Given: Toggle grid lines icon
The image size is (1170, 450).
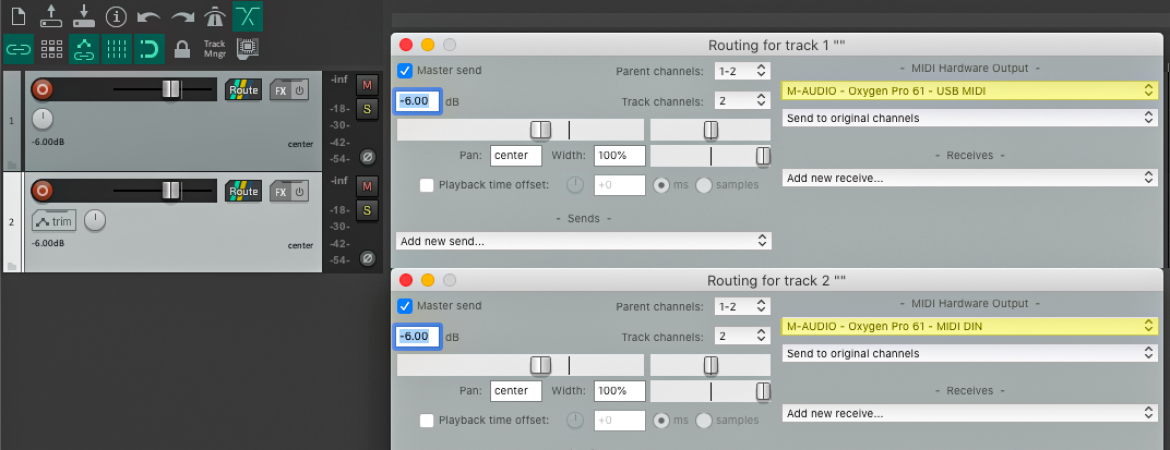Looking at the screenshot, I should click(116, 49).
